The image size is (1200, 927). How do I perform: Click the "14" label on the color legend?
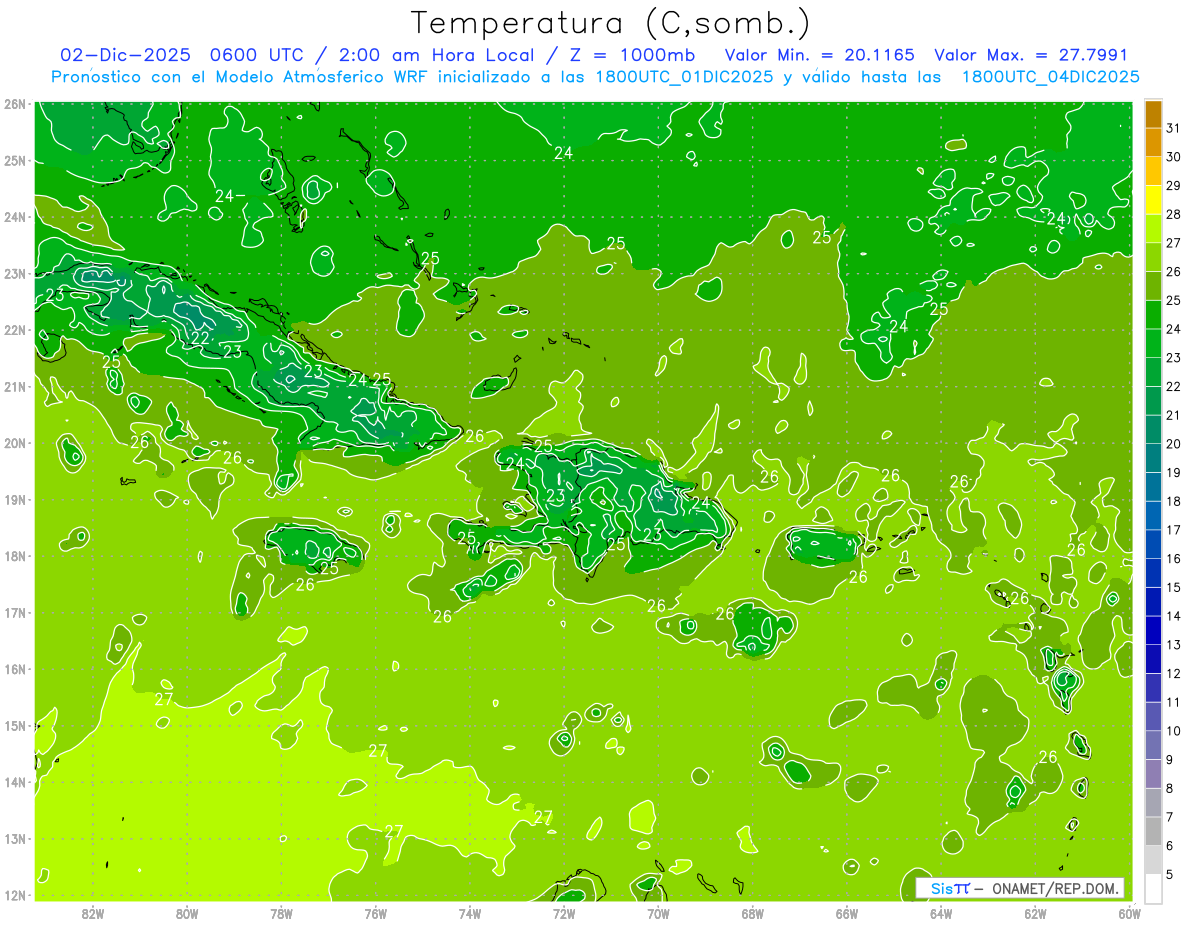click(x=1174, y=616)
